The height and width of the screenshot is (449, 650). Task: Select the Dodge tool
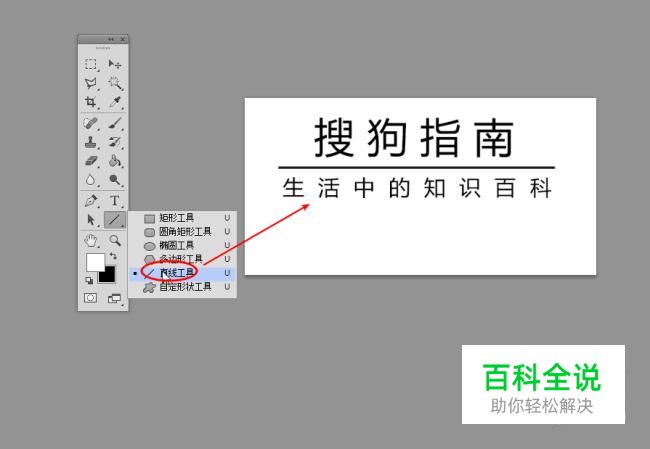coord(115,180)
